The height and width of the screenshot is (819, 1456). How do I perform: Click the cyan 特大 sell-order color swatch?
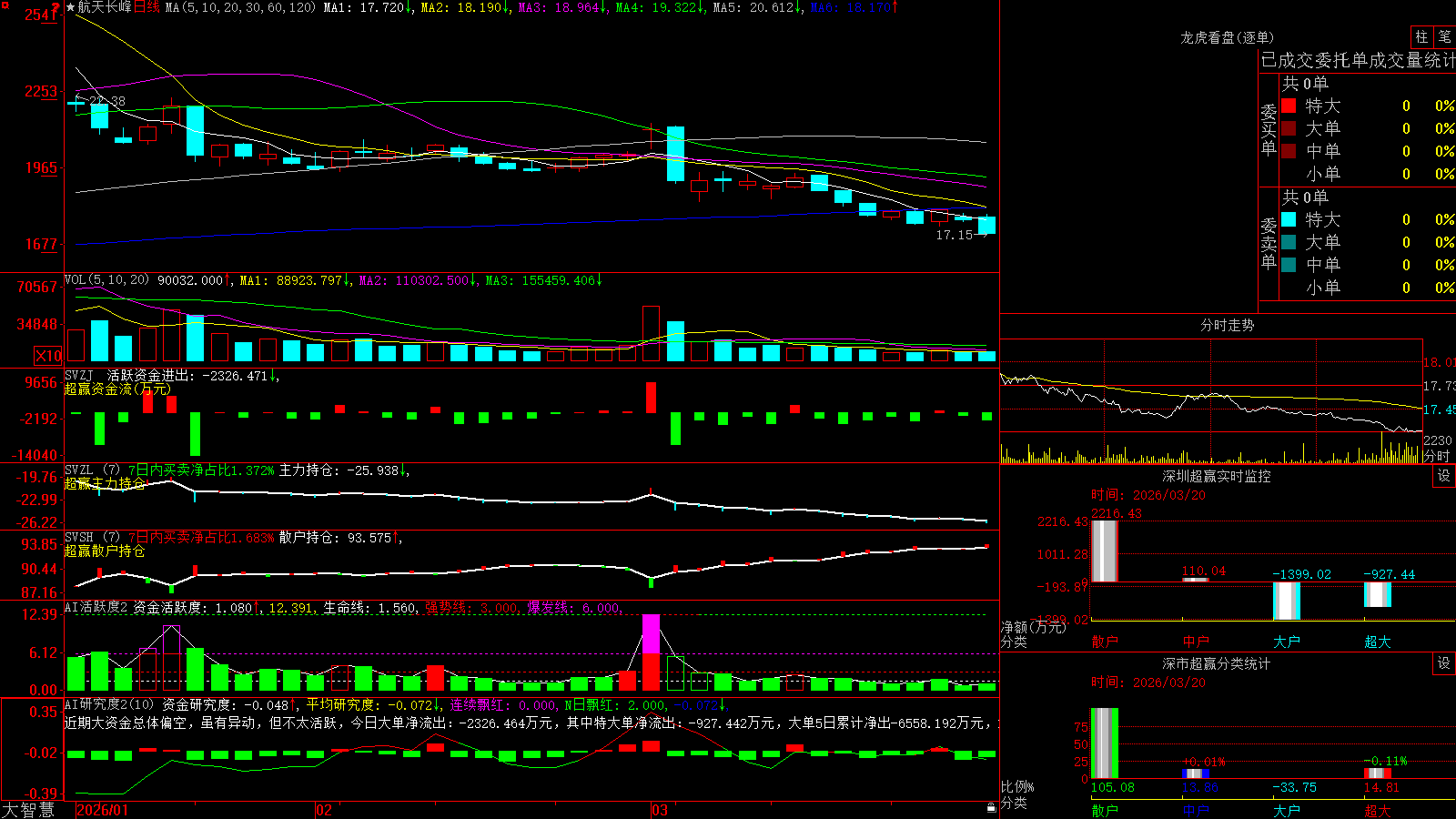pyautogui.click(x=1289, y=219)
